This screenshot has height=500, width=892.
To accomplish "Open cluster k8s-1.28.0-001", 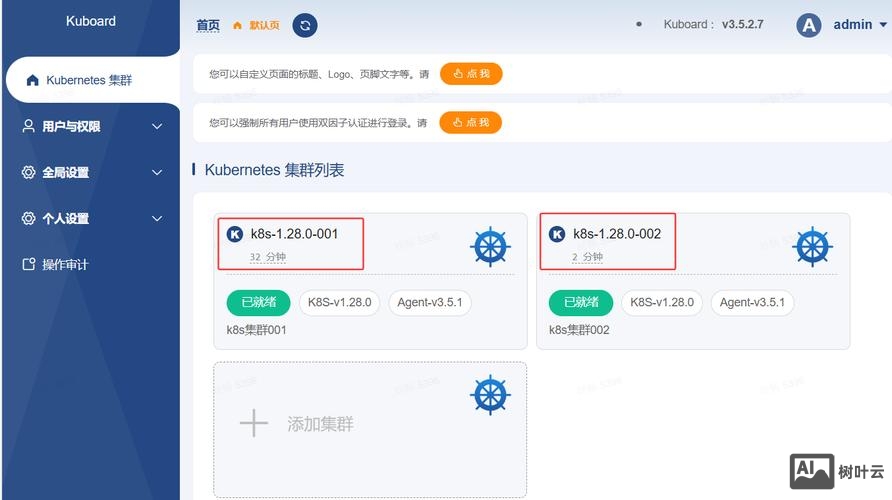I will [x=294, y=234].
